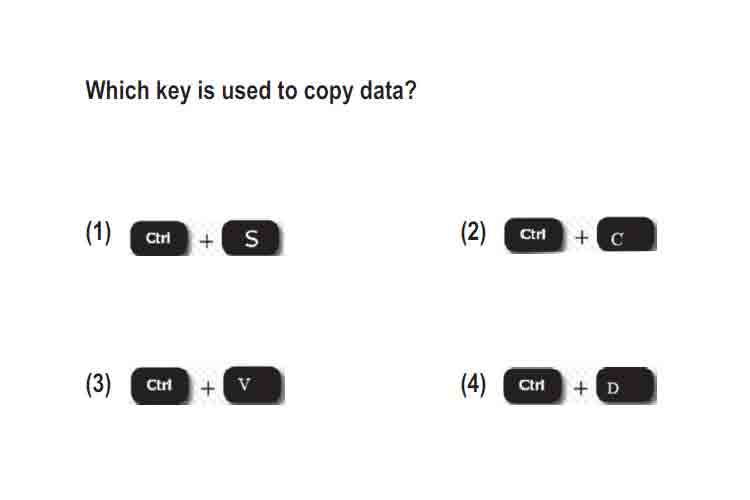Click the plus sign in option 4
This screenshot has height=500, width=750.
[581, 388]
